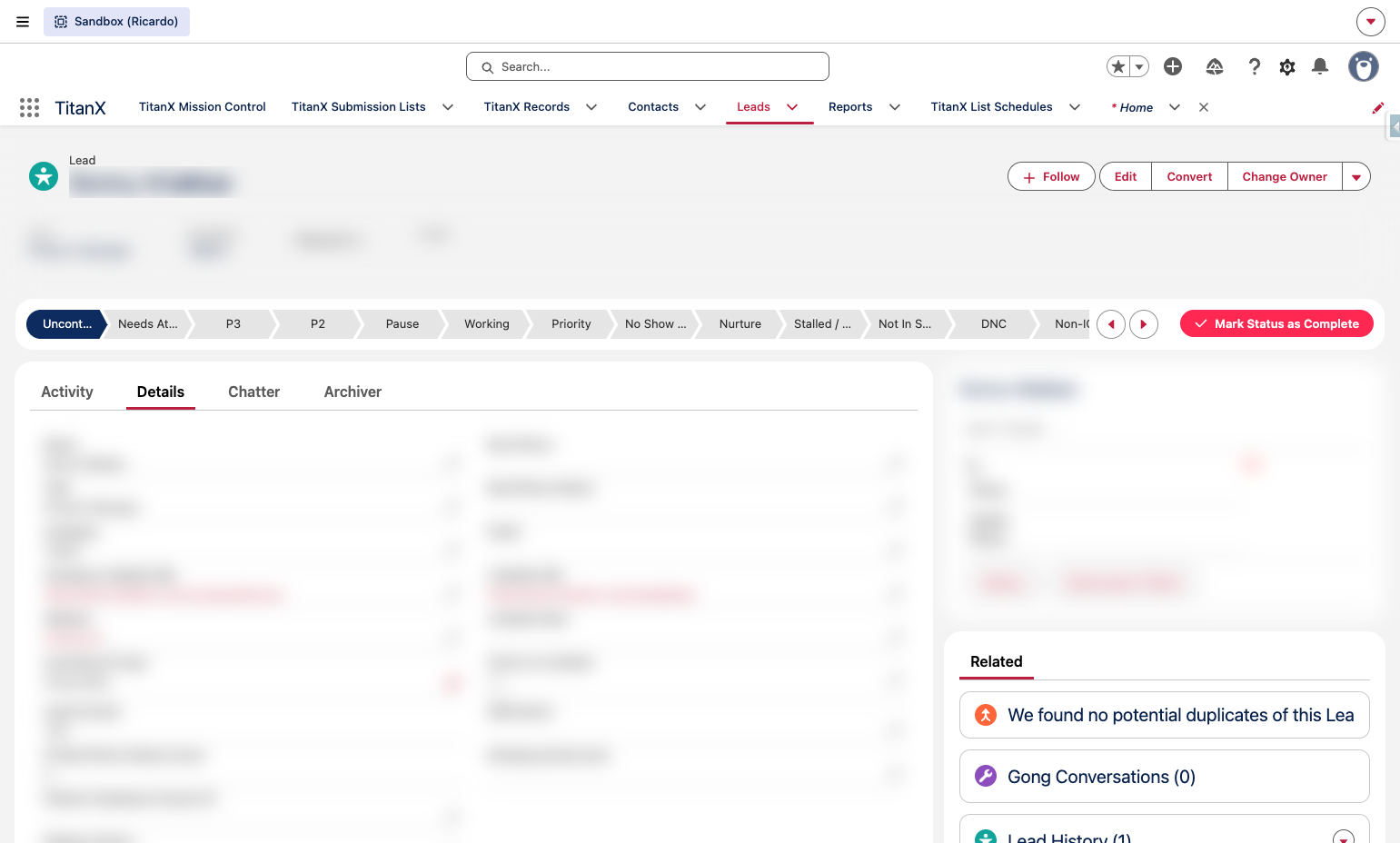Follow this lead
This screenshot has height=843, width=1400.
[1051, 177]
